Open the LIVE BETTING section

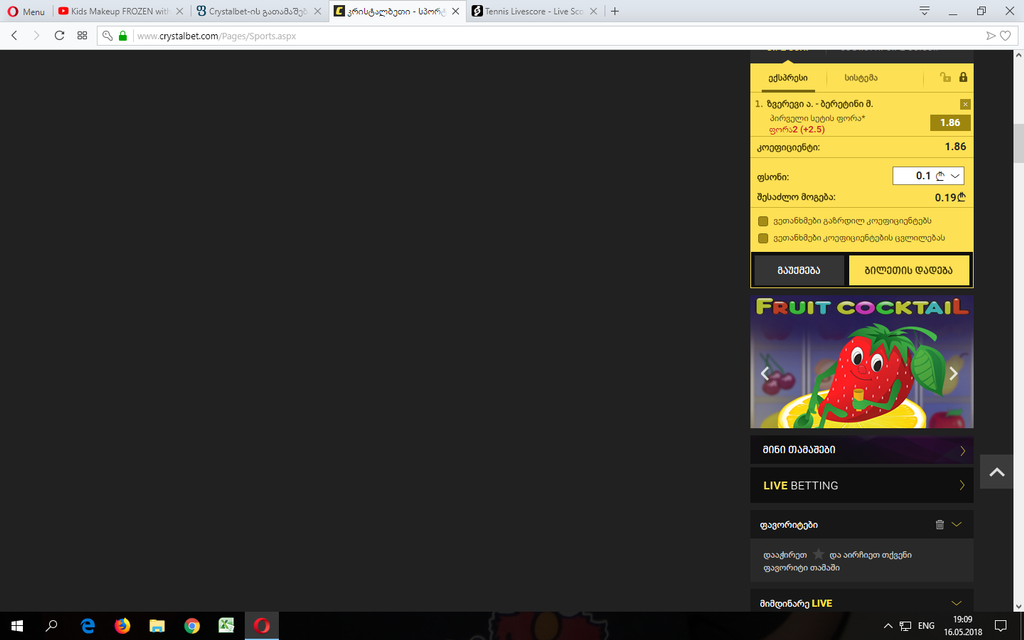[x=861, y=485]
